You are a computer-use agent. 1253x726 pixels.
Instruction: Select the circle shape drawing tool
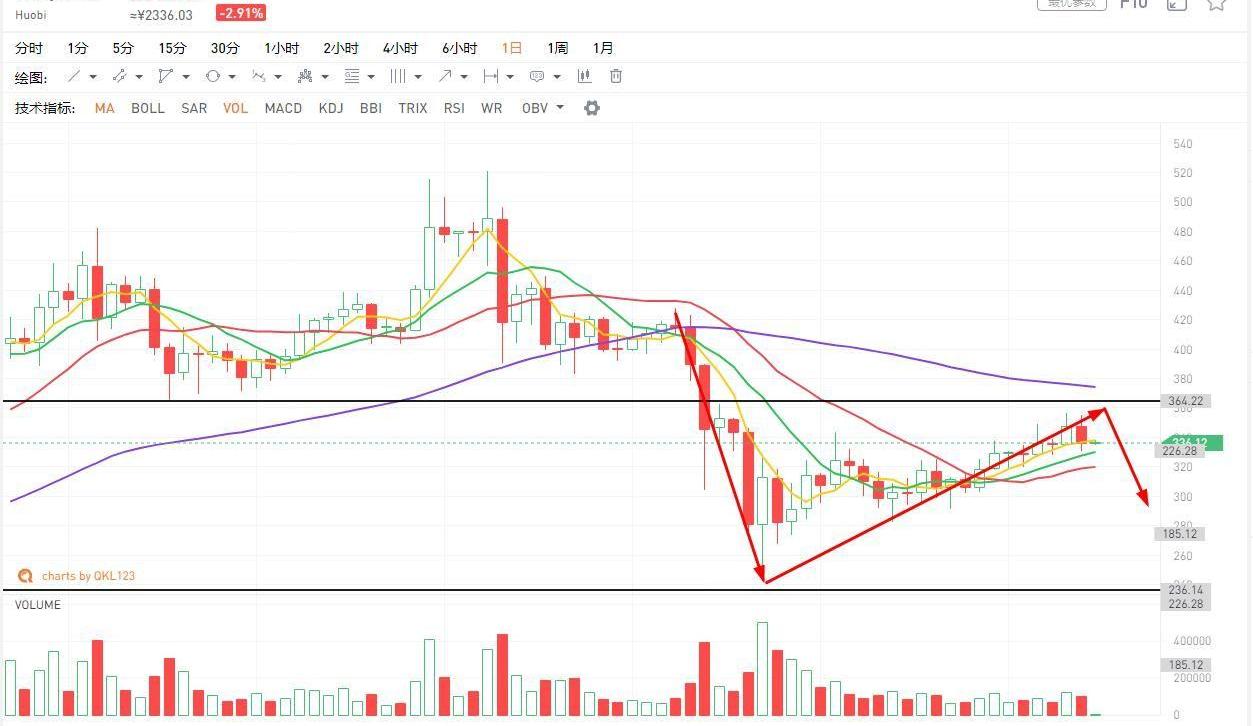click(x=213, y=77)
